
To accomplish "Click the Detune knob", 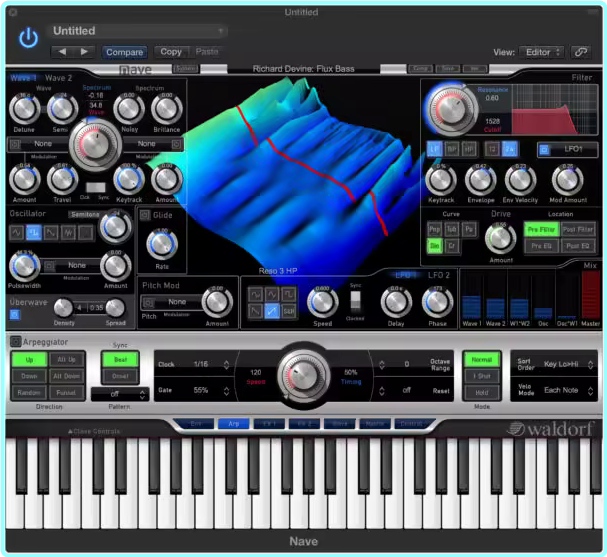I will click(x=24, y=109).
